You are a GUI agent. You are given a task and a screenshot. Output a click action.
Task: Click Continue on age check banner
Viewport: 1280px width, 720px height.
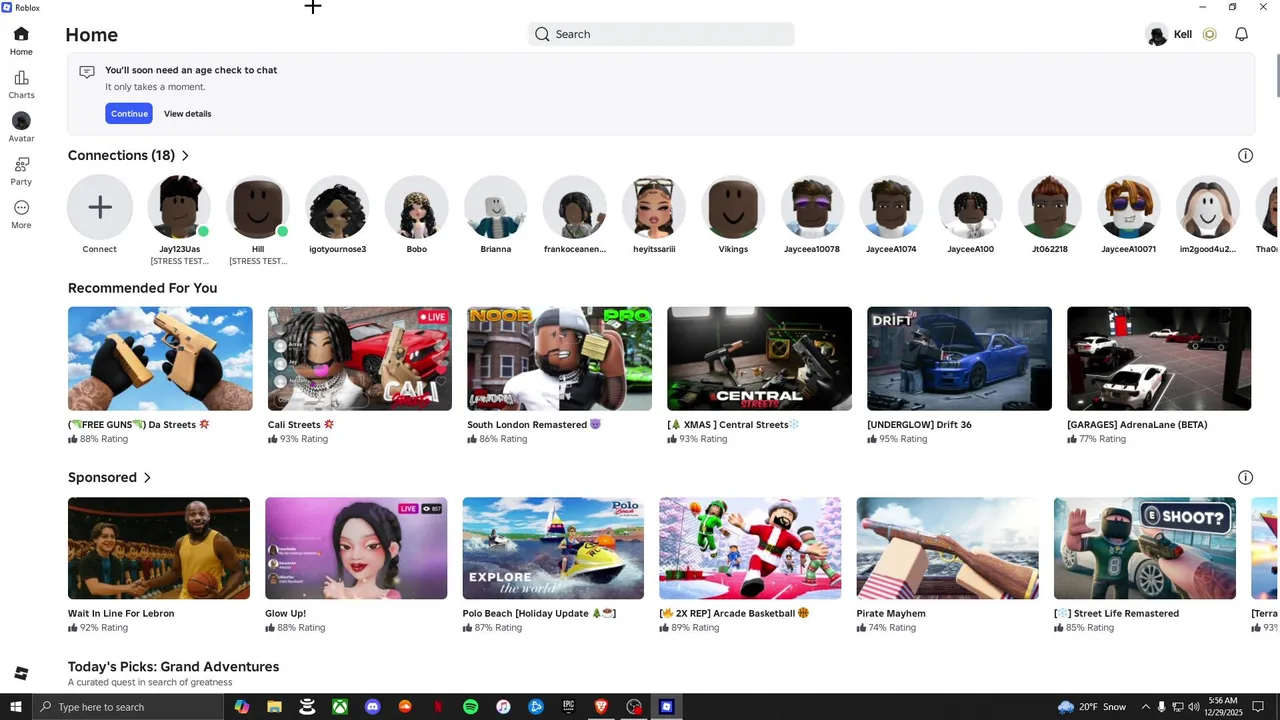click(x=129, y=114)
